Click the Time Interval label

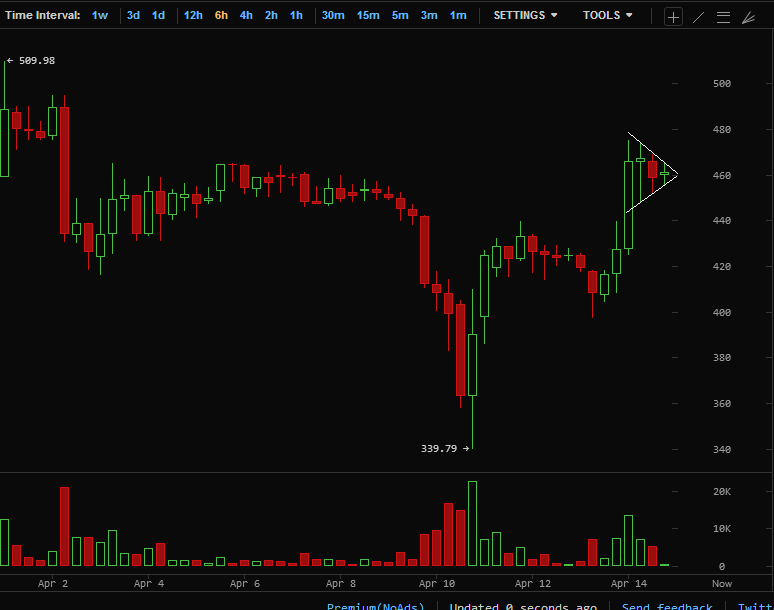(x=42, y=15)
